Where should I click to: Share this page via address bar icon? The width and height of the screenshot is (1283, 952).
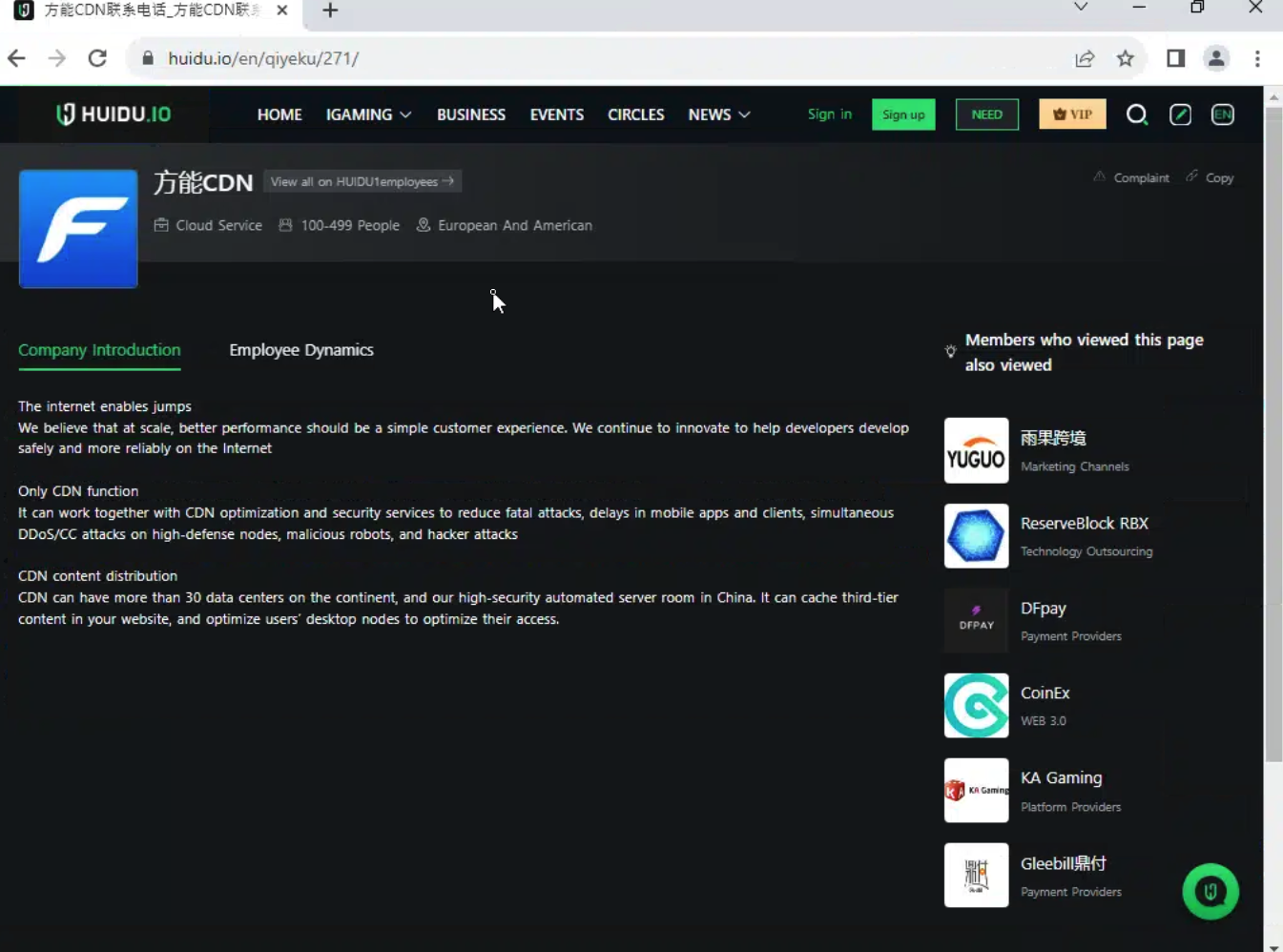[1085, 58]
